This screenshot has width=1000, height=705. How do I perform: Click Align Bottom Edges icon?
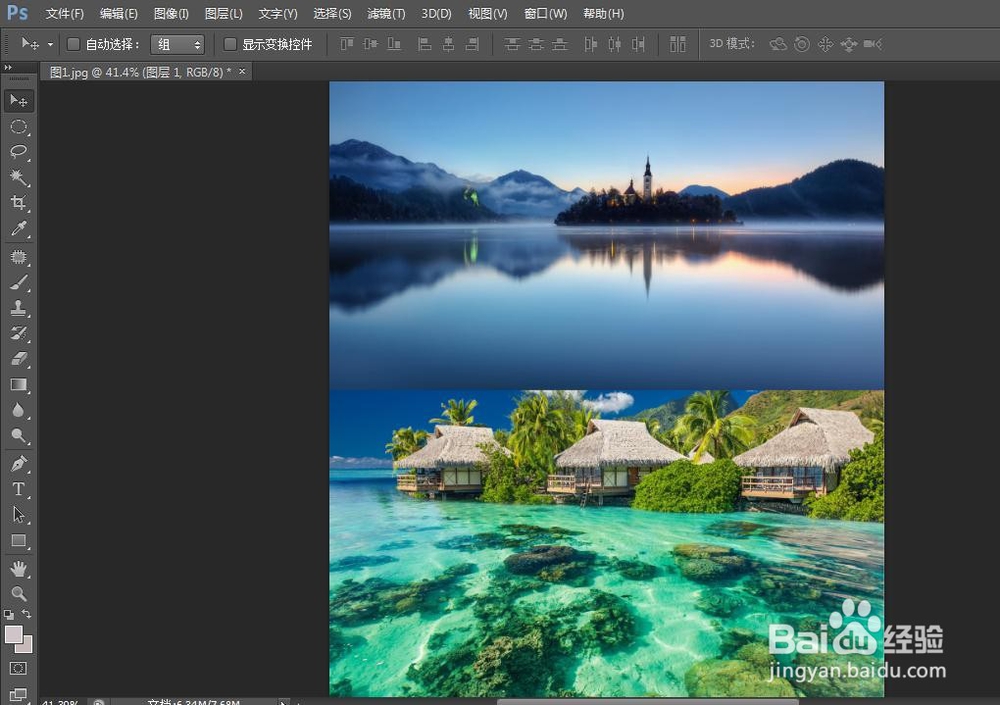[x=394, y=44]
